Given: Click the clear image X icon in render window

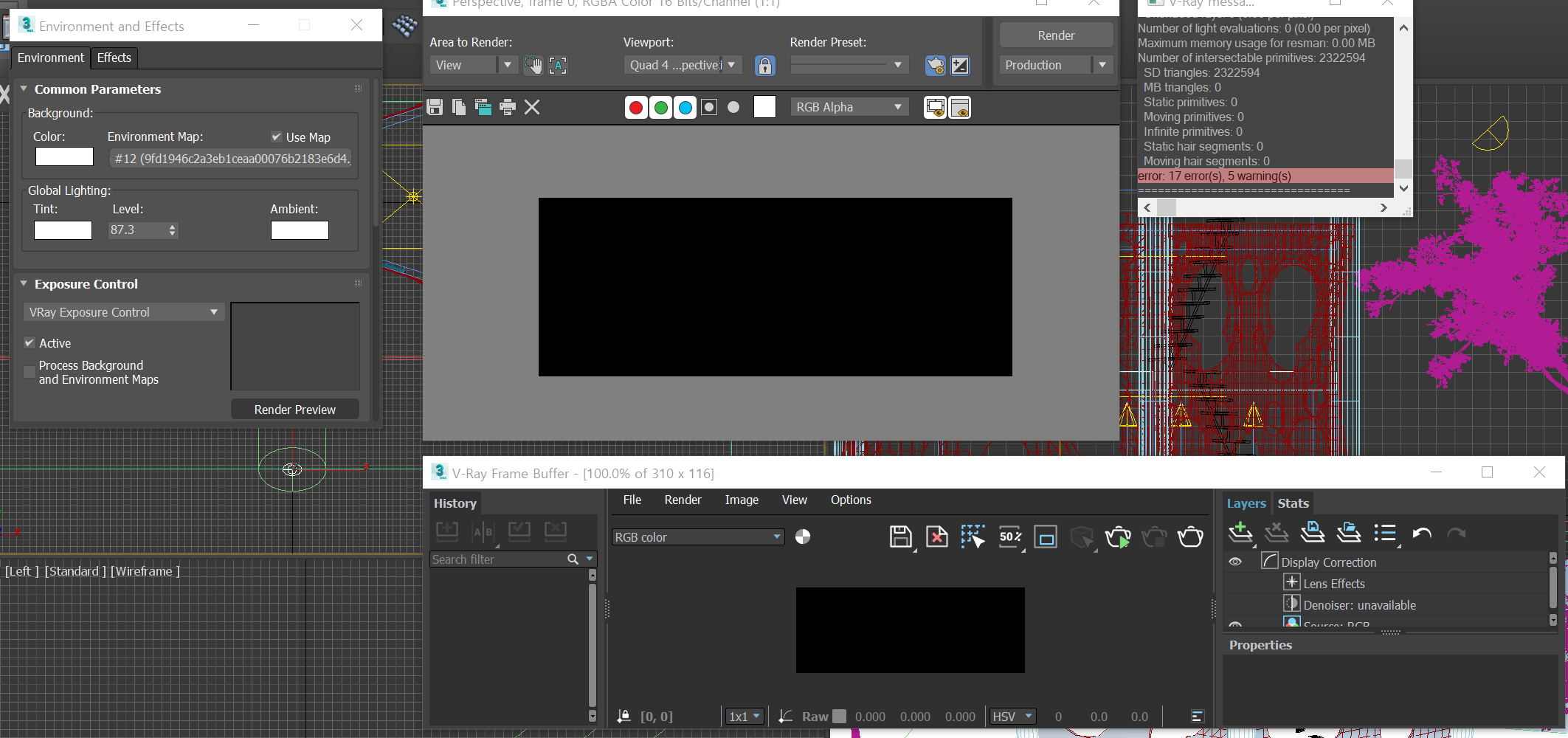Looking at the screenshot, I should click(x=532, y=107).
